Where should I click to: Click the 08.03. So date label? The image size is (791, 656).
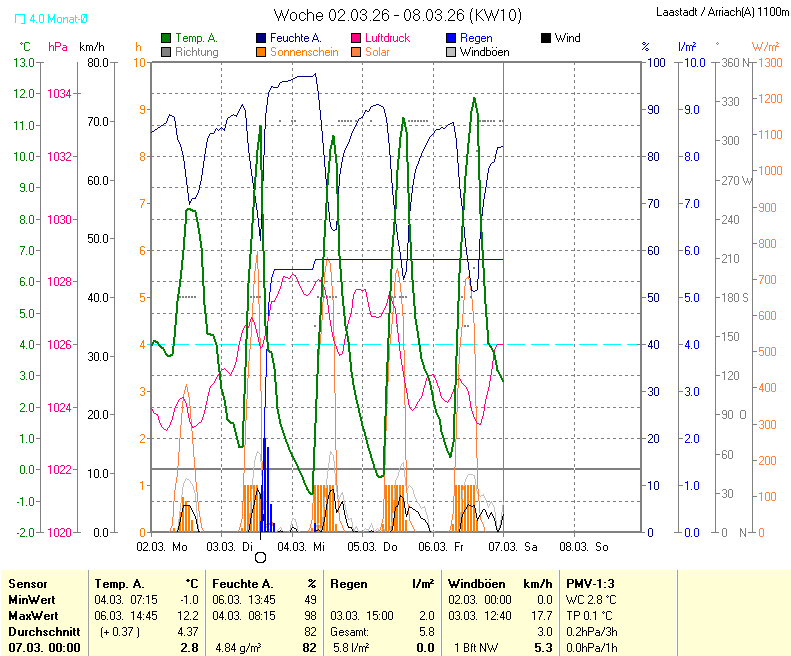tap(584, 547)
